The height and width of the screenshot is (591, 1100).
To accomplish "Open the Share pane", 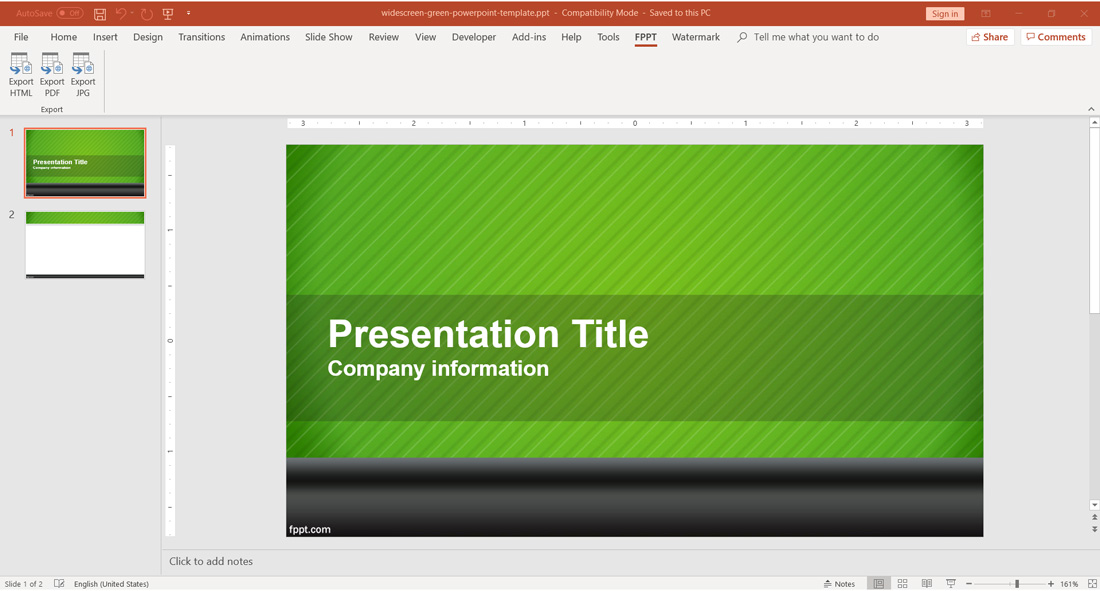I will click(x=989, y=36).
